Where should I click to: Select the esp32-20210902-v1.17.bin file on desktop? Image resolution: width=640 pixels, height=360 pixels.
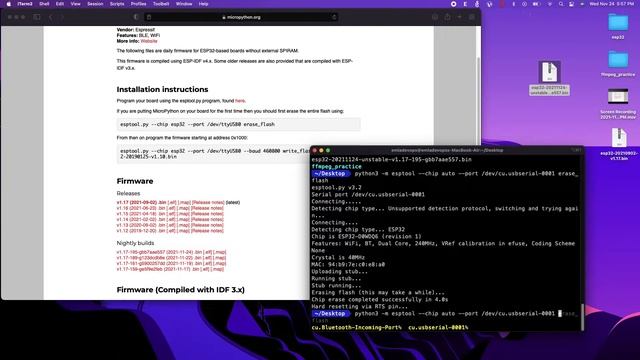pos(619,144)
